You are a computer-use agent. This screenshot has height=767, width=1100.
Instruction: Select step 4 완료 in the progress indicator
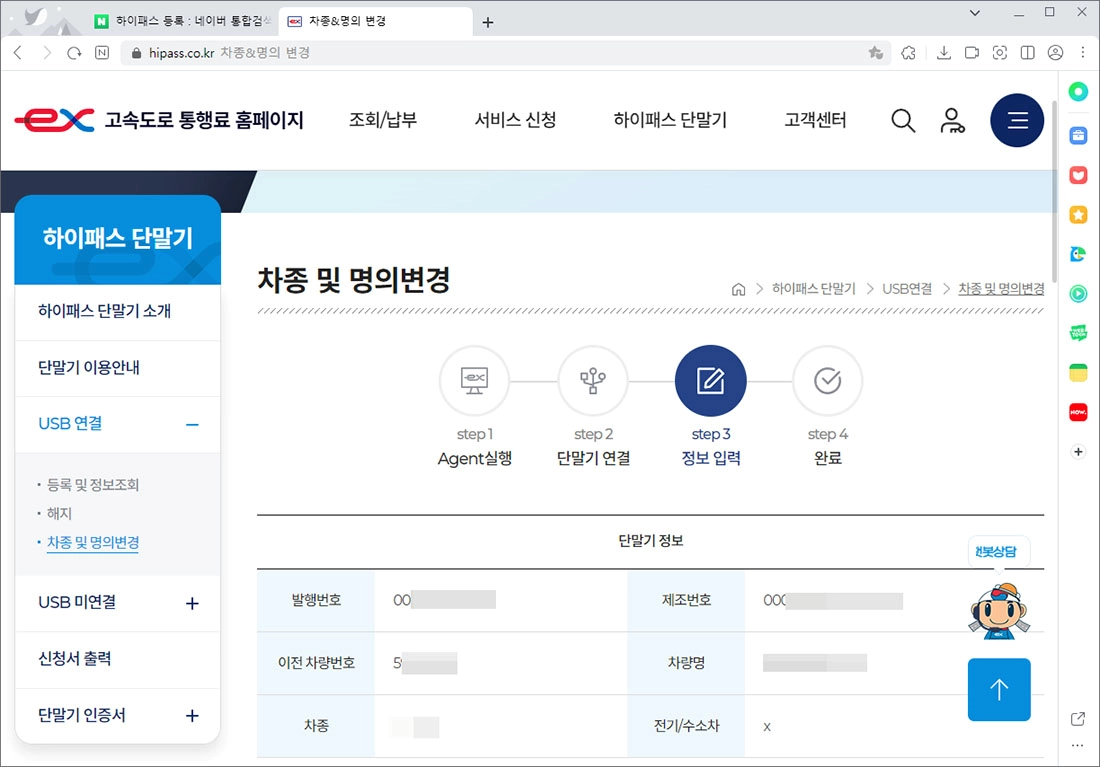point(828,380)
